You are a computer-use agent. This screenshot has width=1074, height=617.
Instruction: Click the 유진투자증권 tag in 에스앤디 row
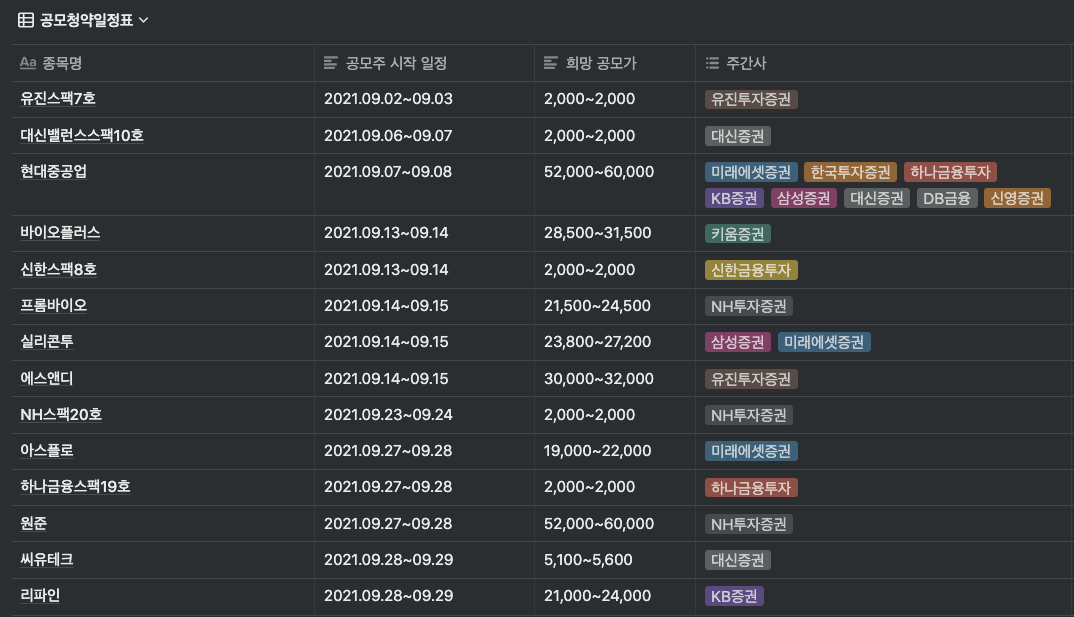pos(751,379)
